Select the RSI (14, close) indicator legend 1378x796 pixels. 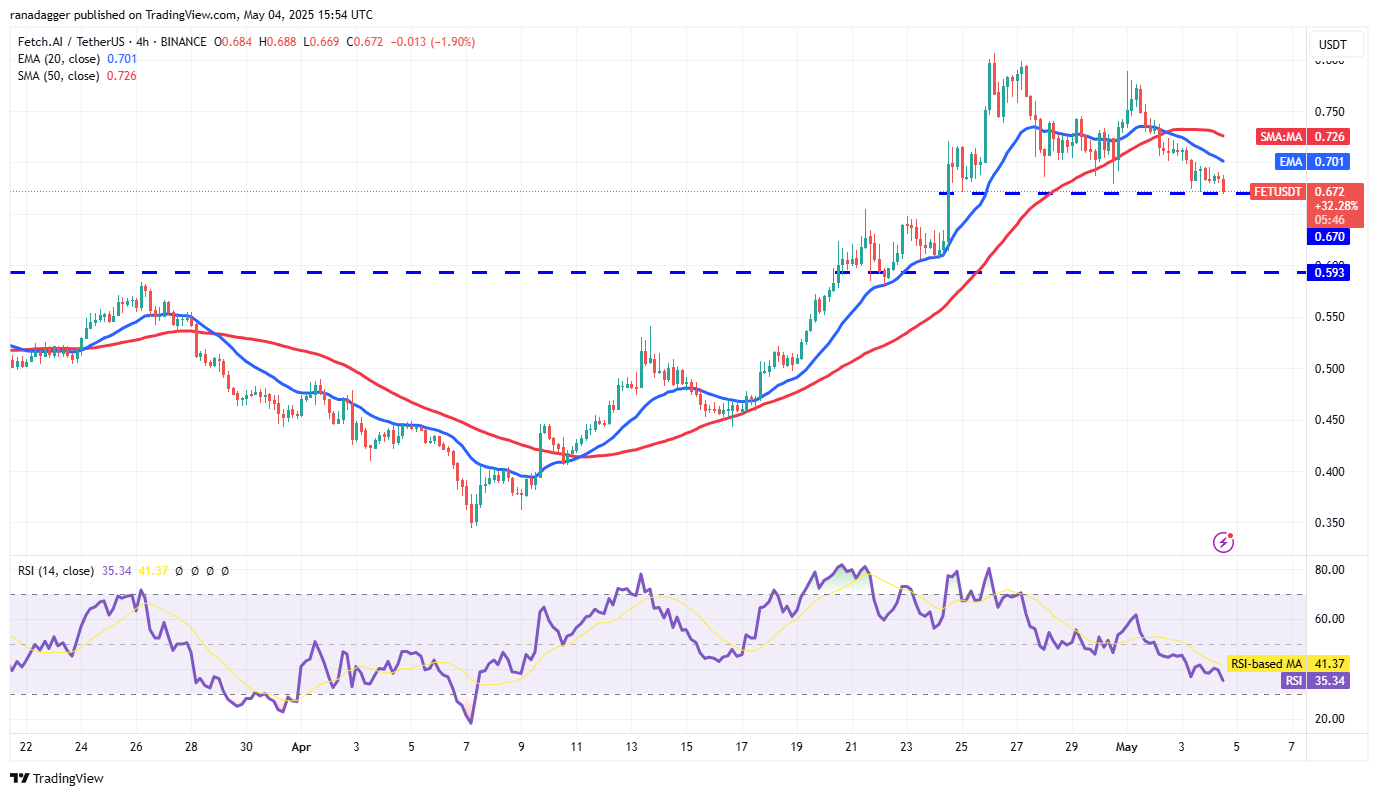click(x=55, y=570)
